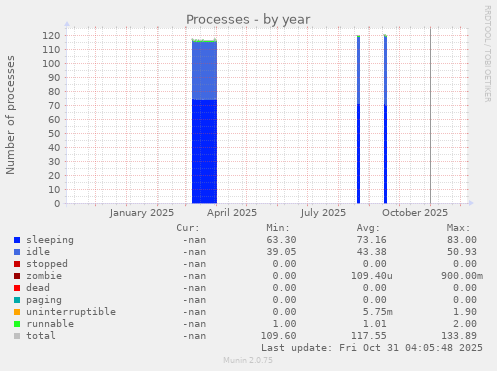Click total max value 133.89

459,336
